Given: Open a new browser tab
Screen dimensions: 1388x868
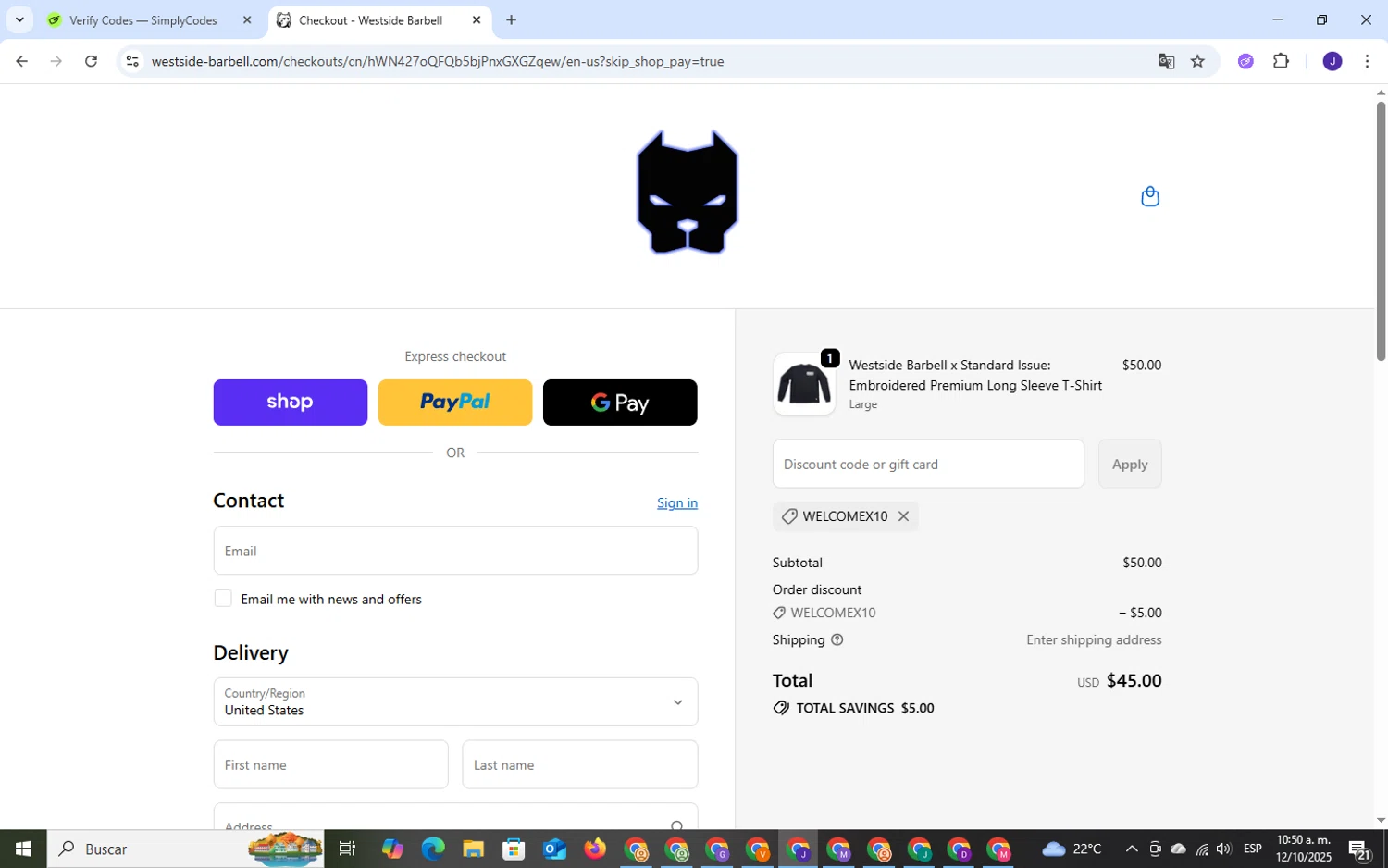Looking at the screenshot, I should (x=511, y=19).
